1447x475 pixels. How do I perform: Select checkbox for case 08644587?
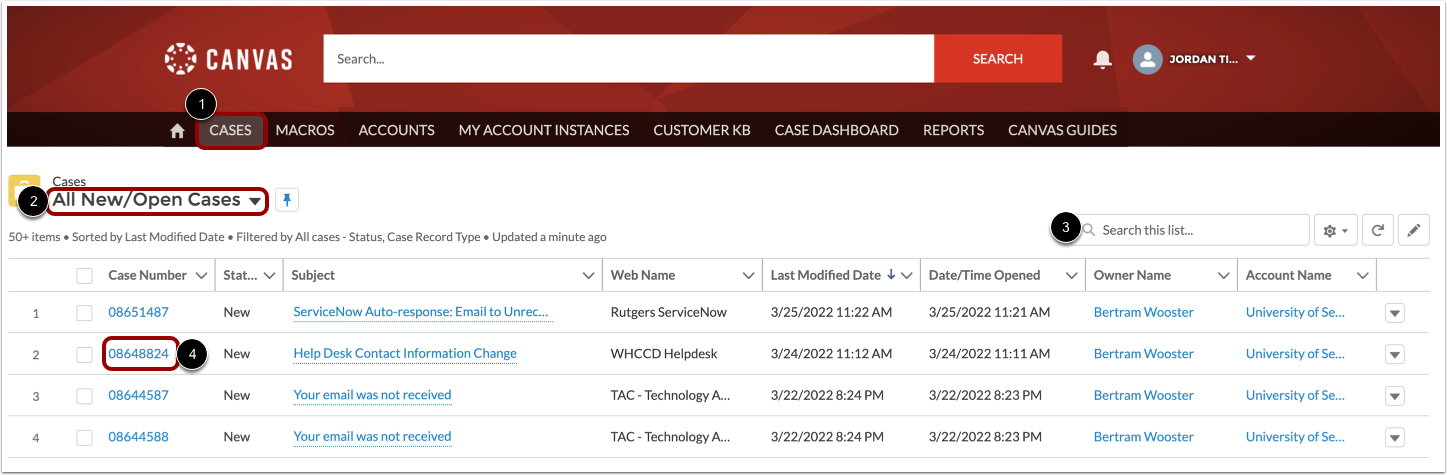click(85, 396)
